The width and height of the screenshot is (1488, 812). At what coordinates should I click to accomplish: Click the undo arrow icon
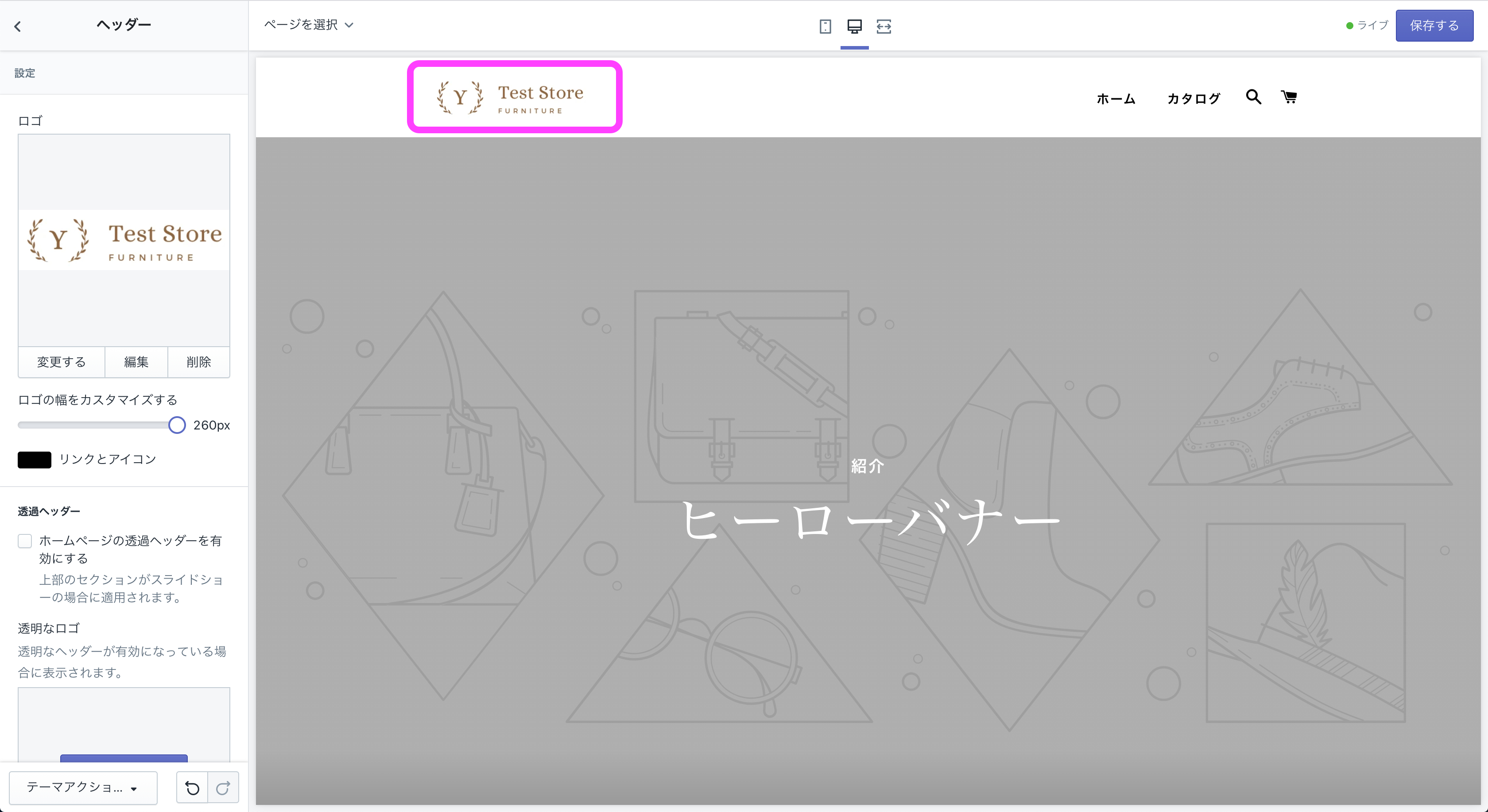click(x=192, y=788)
